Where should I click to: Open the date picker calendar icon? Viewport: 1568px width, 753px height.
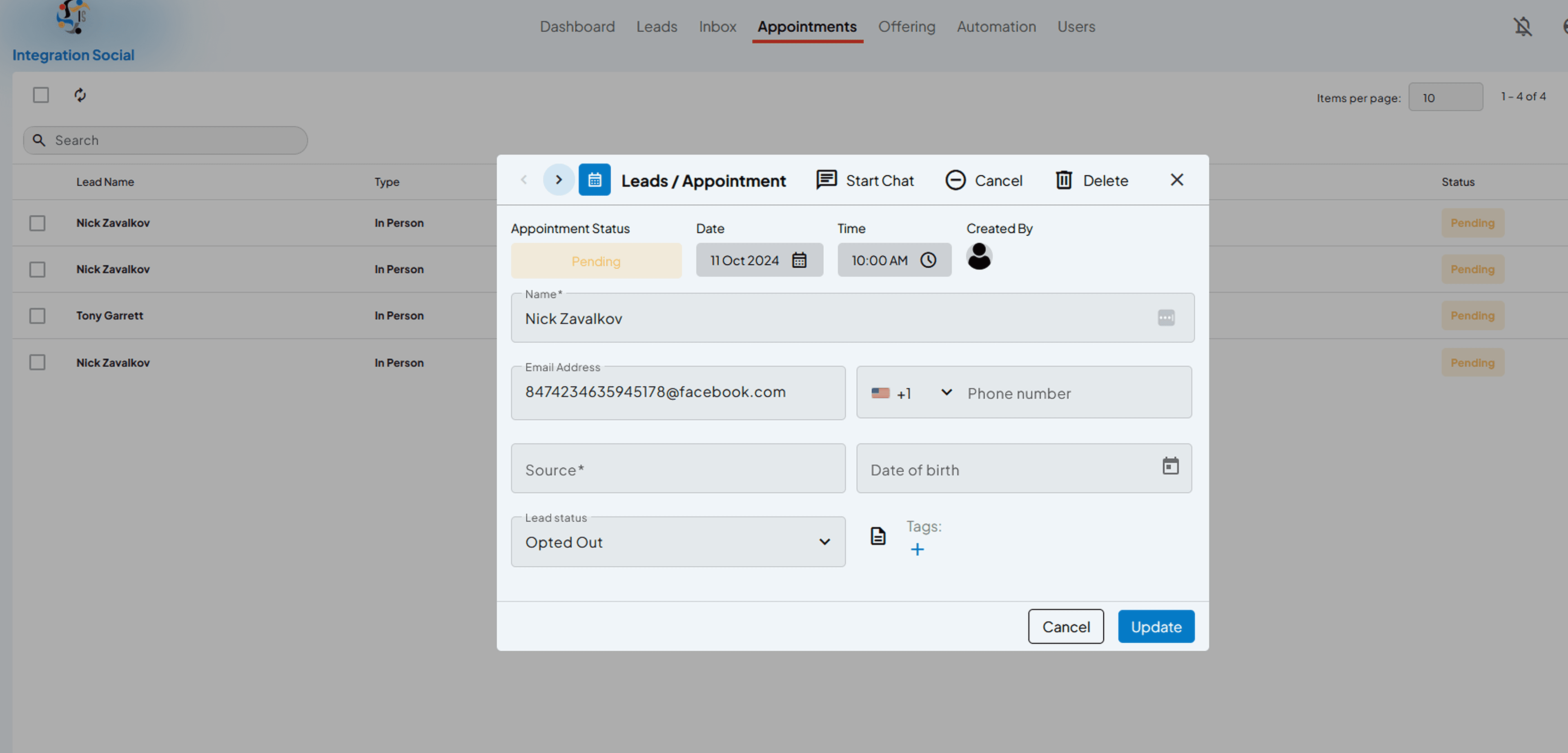(799, 260)
